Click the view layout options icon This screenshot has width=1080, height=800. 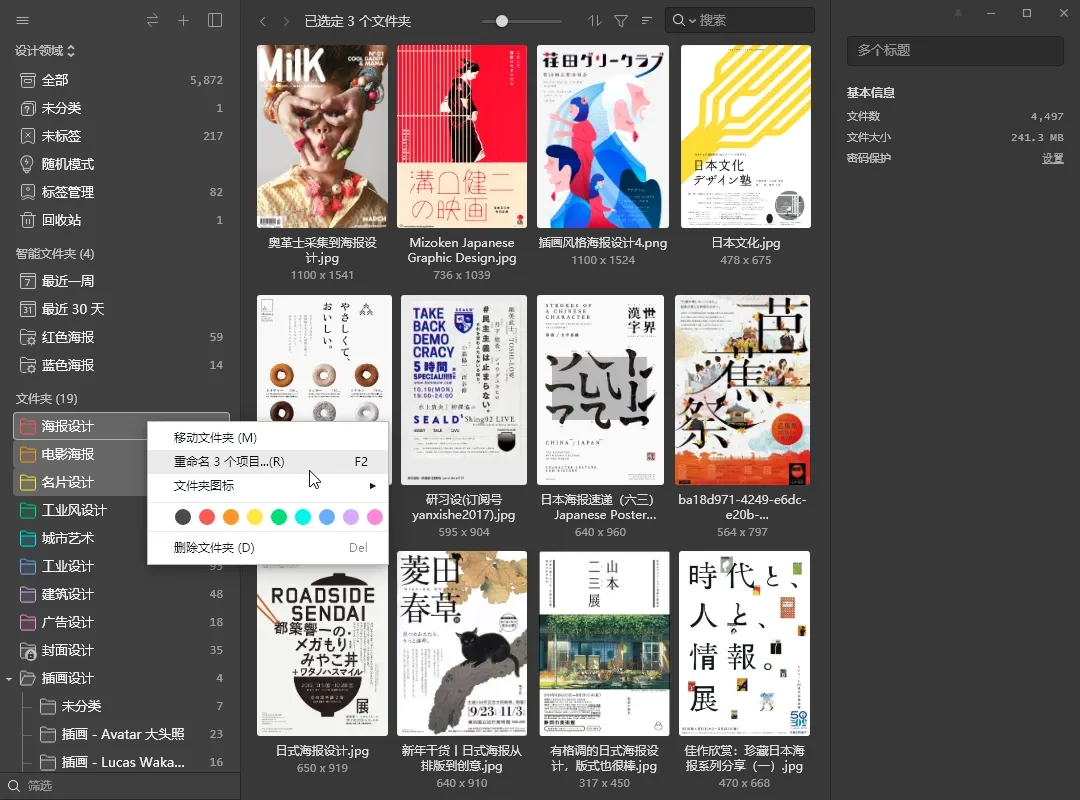(x=647, y=21)
